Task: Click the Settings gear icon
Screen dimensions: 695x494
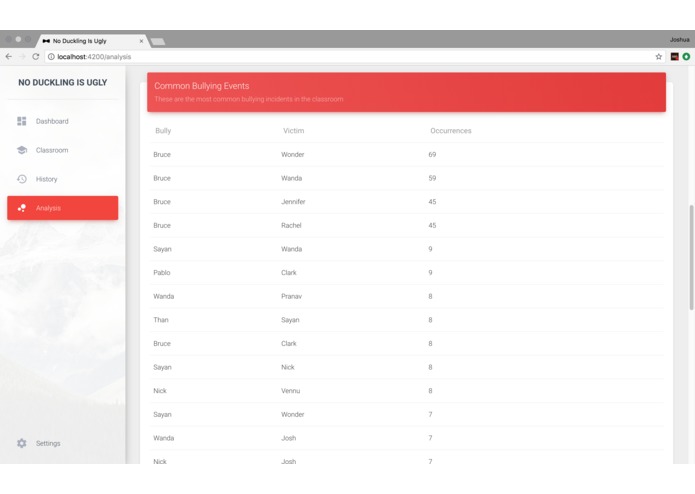Action: coord(22,443)
